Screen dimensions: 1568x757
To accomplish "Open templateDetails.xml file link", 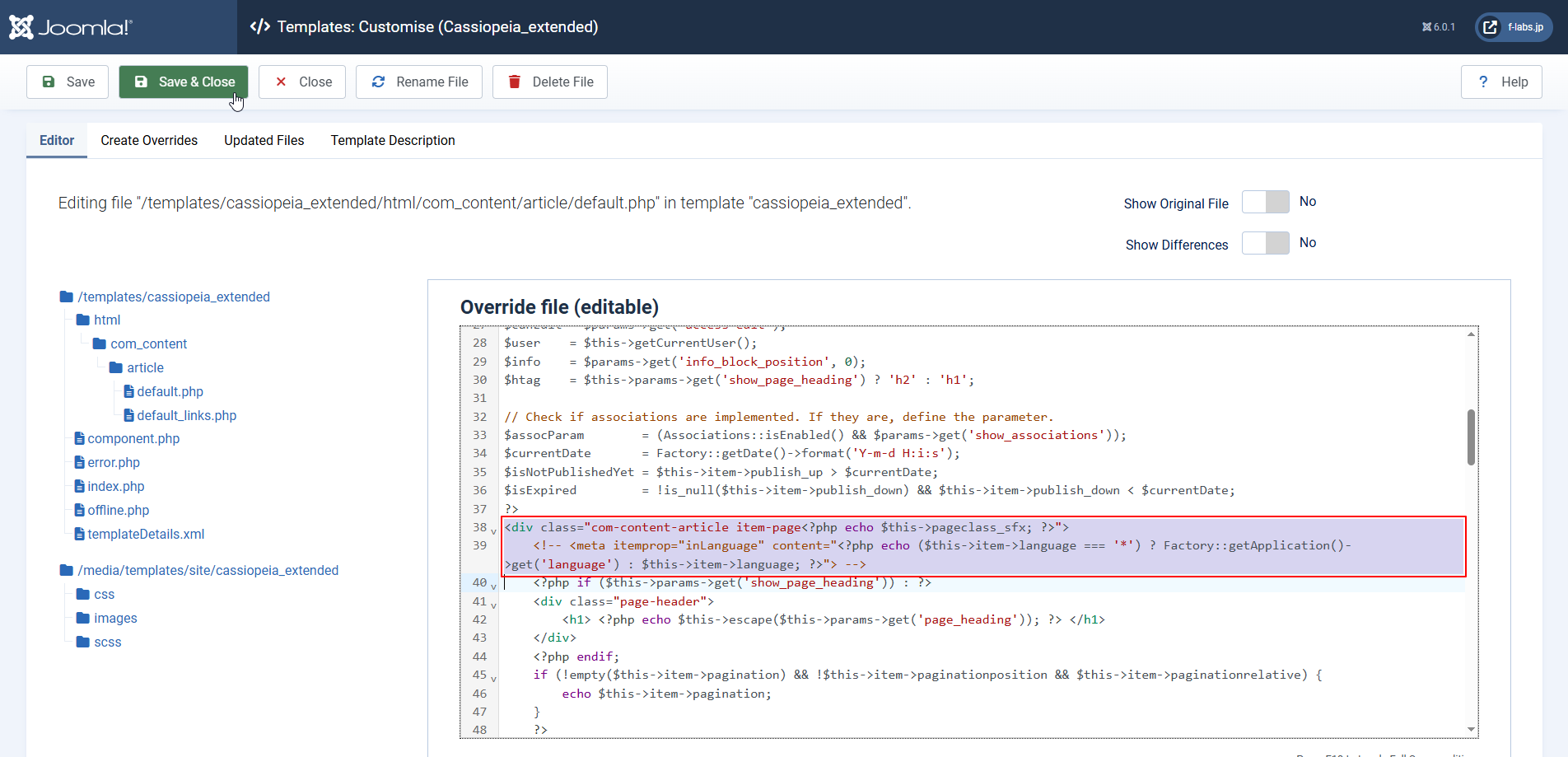I will (x=146, y=534).
